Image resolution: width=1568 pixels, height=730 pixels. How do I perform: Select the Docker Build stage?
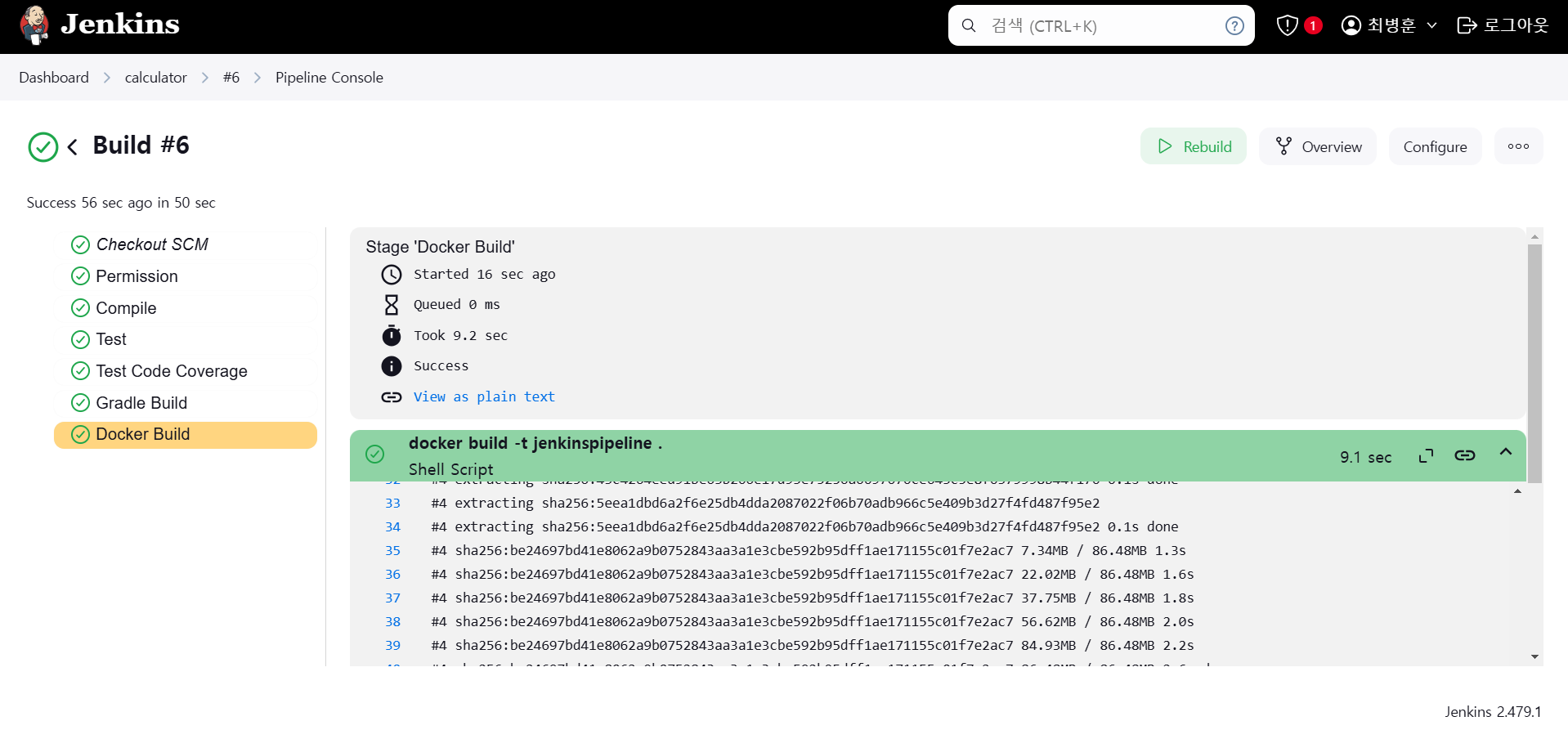(x=186, y=435)
